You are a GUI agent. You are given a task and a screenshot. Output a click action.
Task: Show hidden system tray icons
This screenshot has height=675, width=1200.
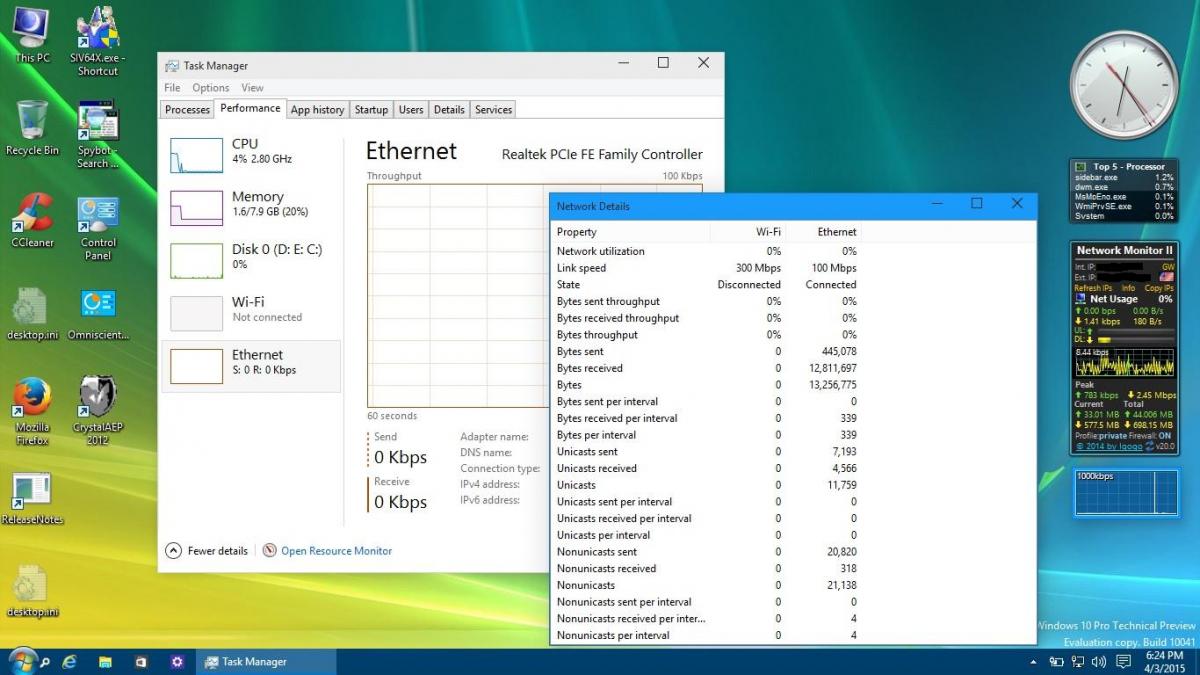(1034, 662)
